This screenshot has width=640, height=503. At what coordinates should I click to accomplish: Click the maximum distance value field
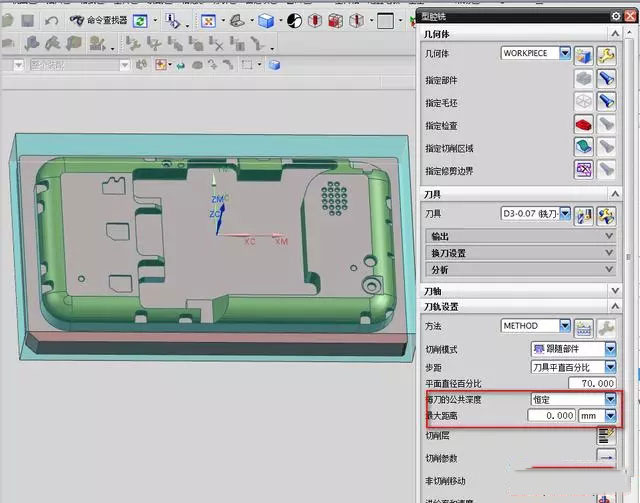[x=552, y=414]
